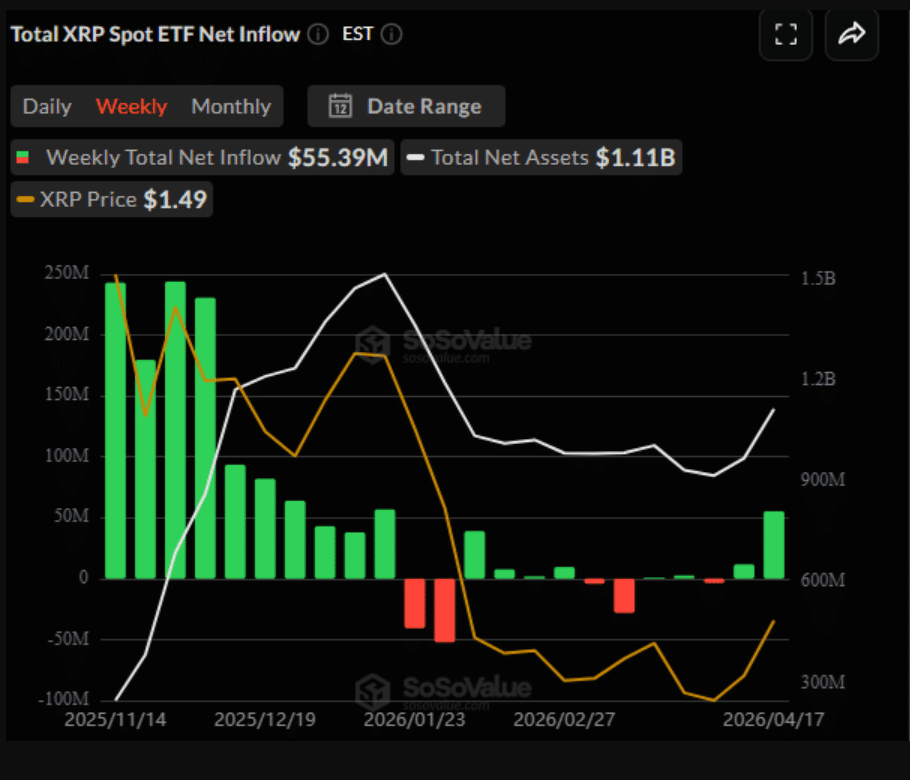
Task: Click the share icon
Action: pos(851,34)
